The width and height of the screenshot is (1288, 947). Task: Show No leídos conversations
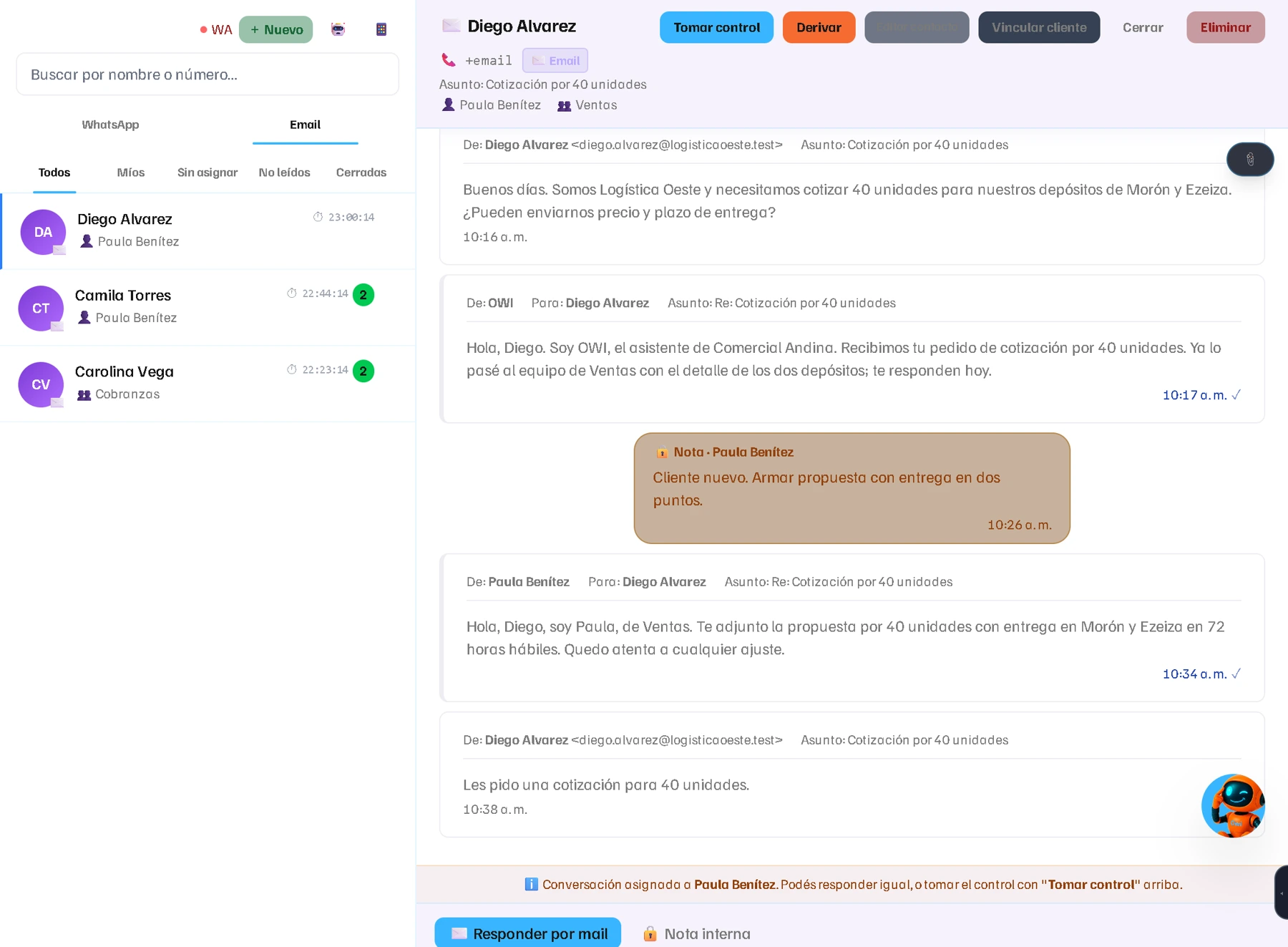pyautogui.click(x=284, y=173)
